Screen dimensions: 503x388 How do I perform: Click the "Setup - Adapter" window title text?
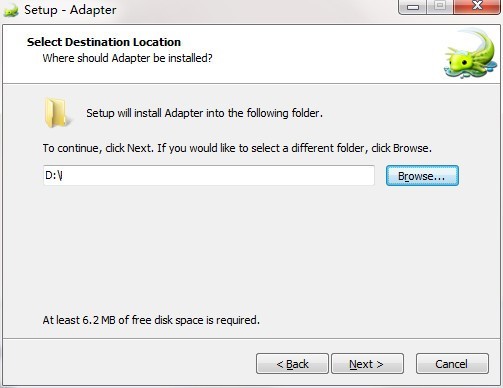coord(70,10)
